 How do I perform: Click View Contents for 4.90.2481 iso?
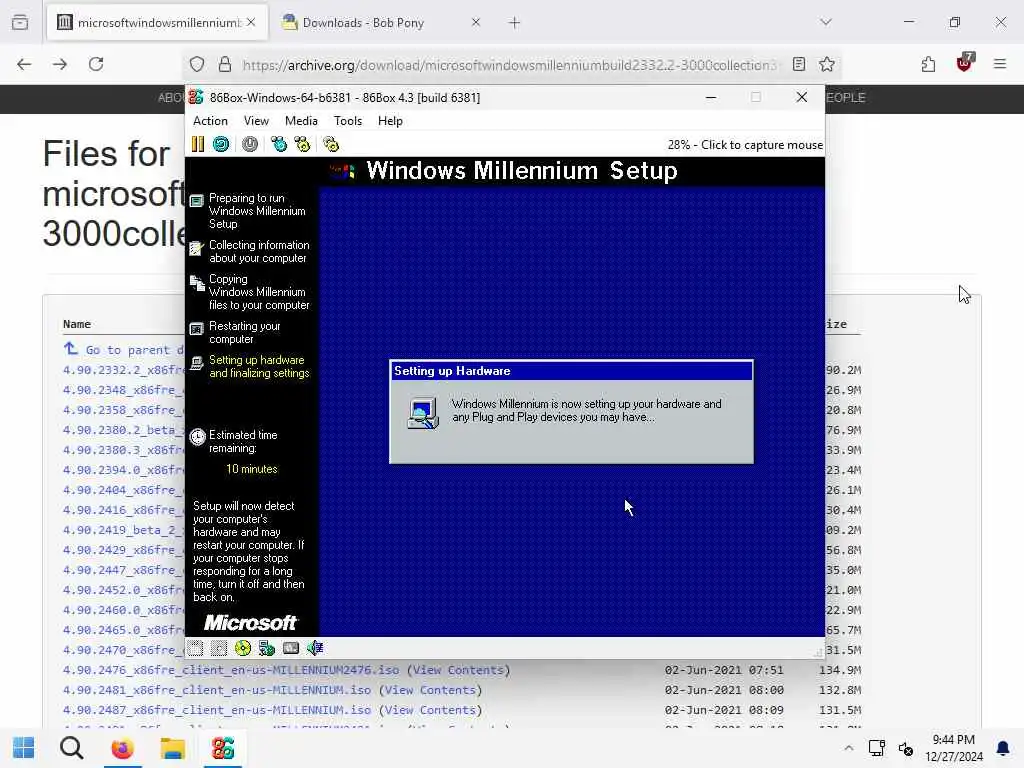click(x=430, y=690)
